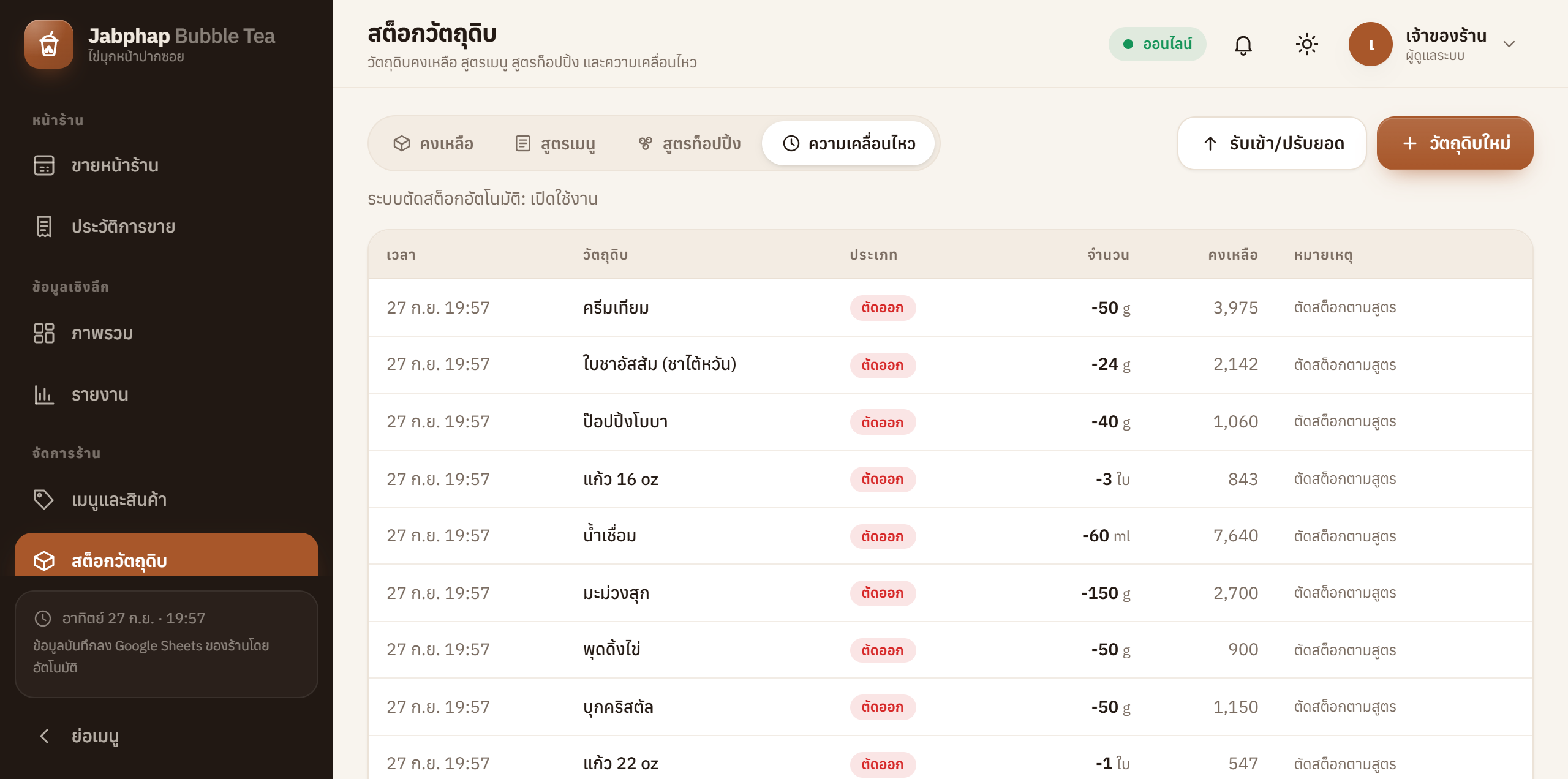
Task: Select the มะม่วงสุก row name
Action: (616, 593)
